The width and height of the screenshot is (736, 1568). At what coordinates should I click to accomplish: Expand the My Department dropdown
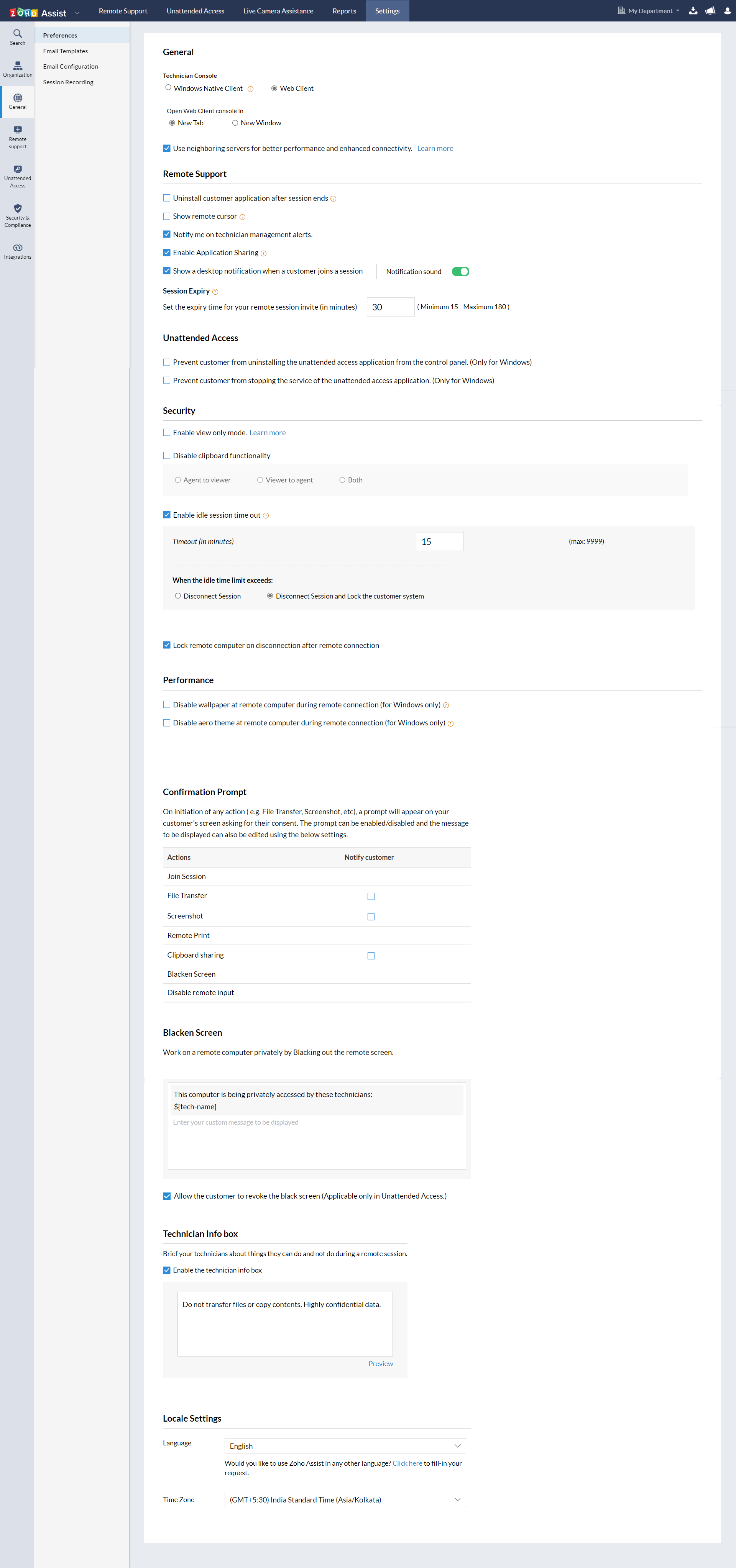[x=649, y=10]
